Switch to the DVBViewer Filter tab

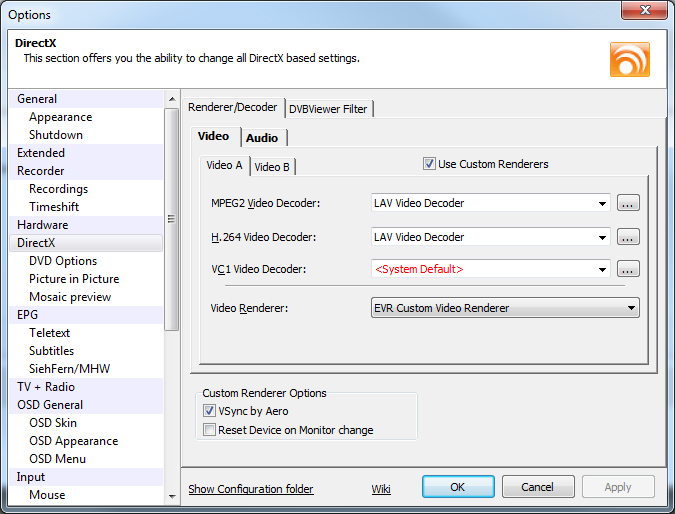coord(328,109)
